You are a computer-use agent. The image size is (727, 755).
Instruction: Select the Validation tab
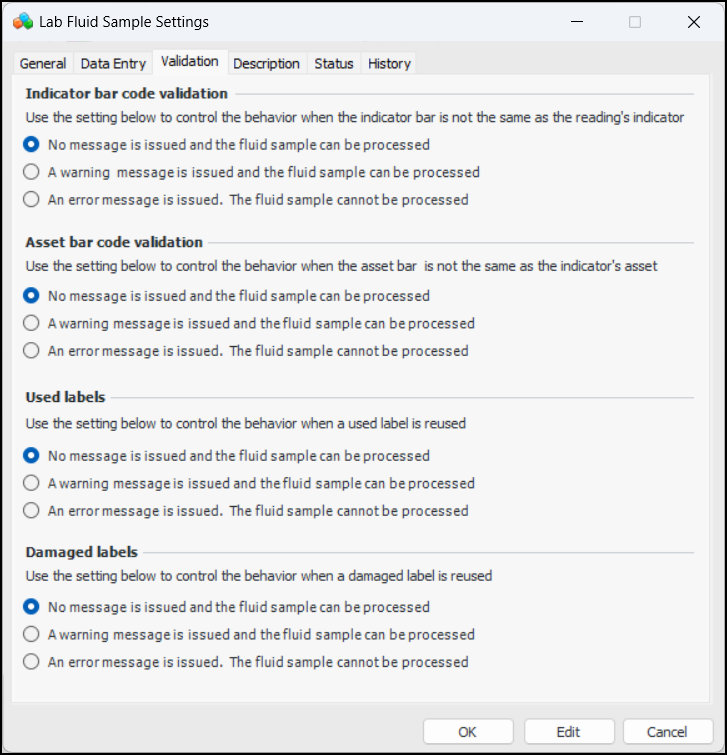coord(189,61)
